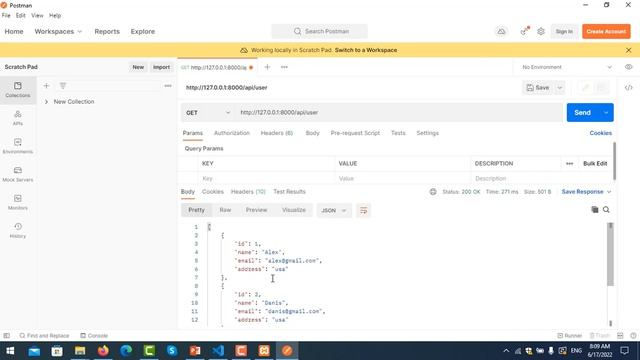Screen dimensions: 640x360
Task: Click the Switch to a Workspace link
Action: pyautogui.click(x=366, y=50)
